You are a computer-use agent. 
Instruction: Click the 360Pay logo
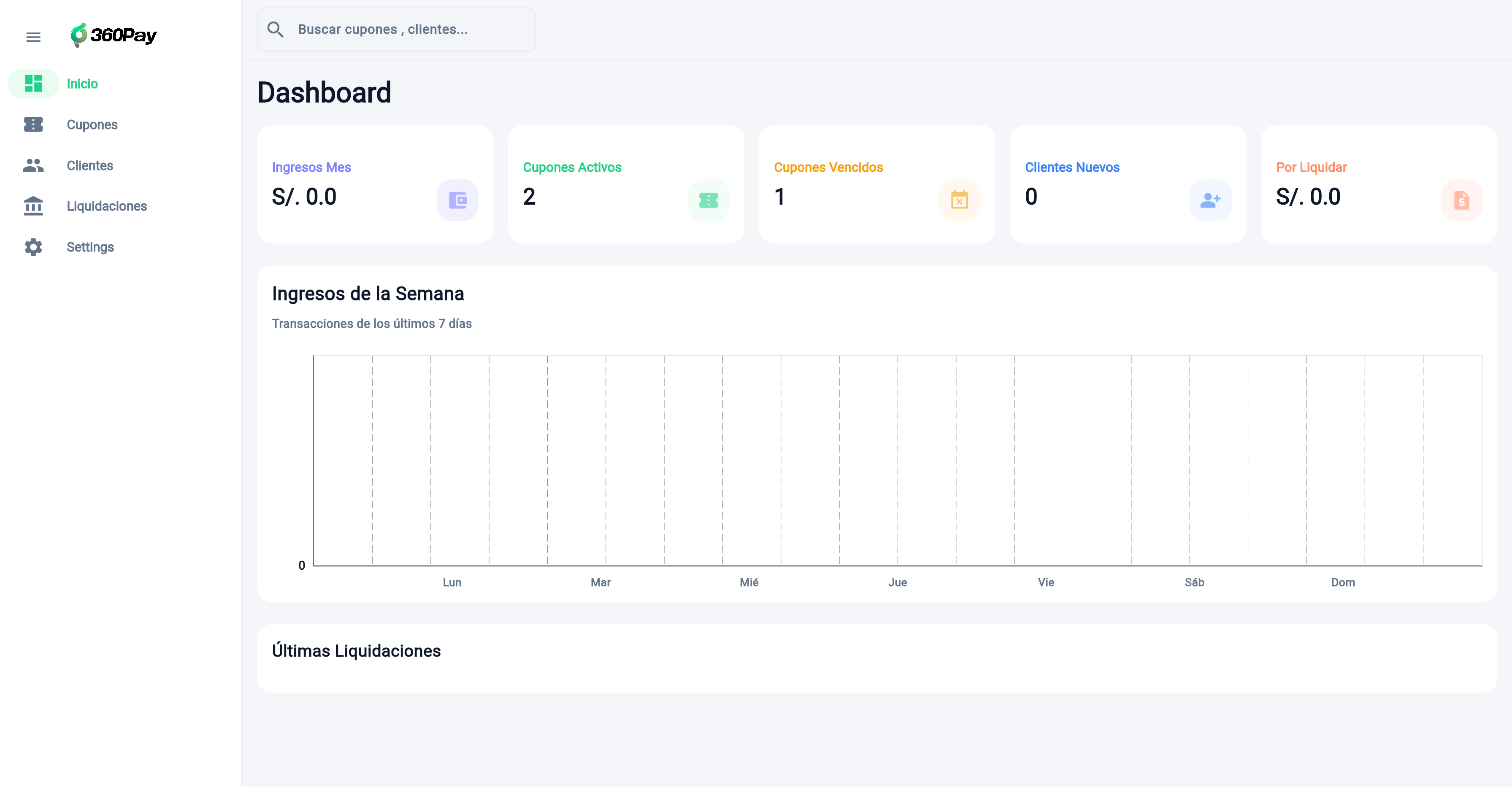tap(114, 35)
